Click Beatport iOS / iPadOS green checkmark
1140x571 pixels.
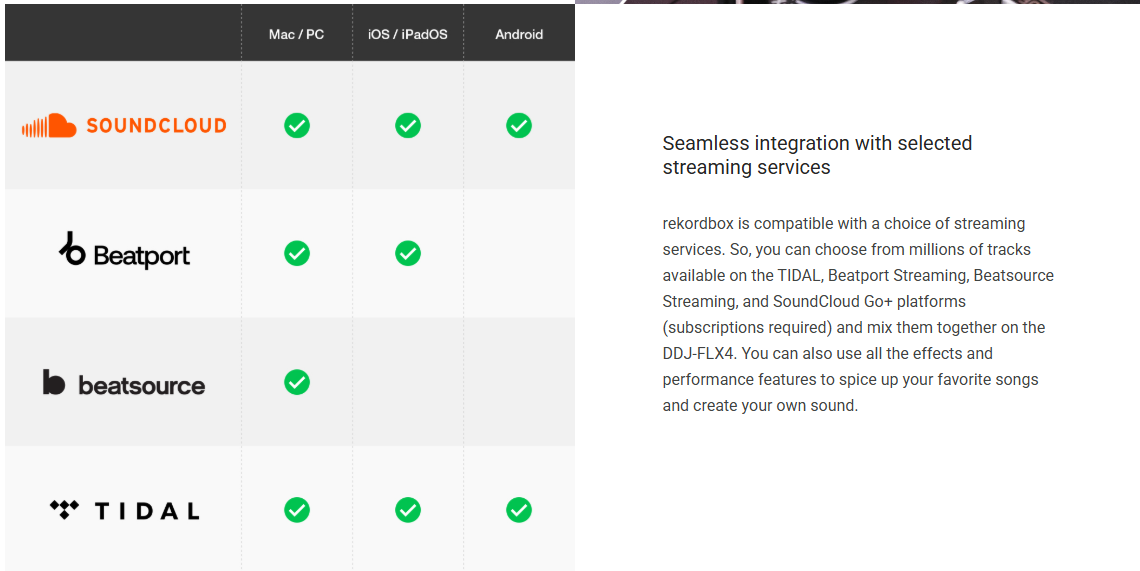coord(408,253)
